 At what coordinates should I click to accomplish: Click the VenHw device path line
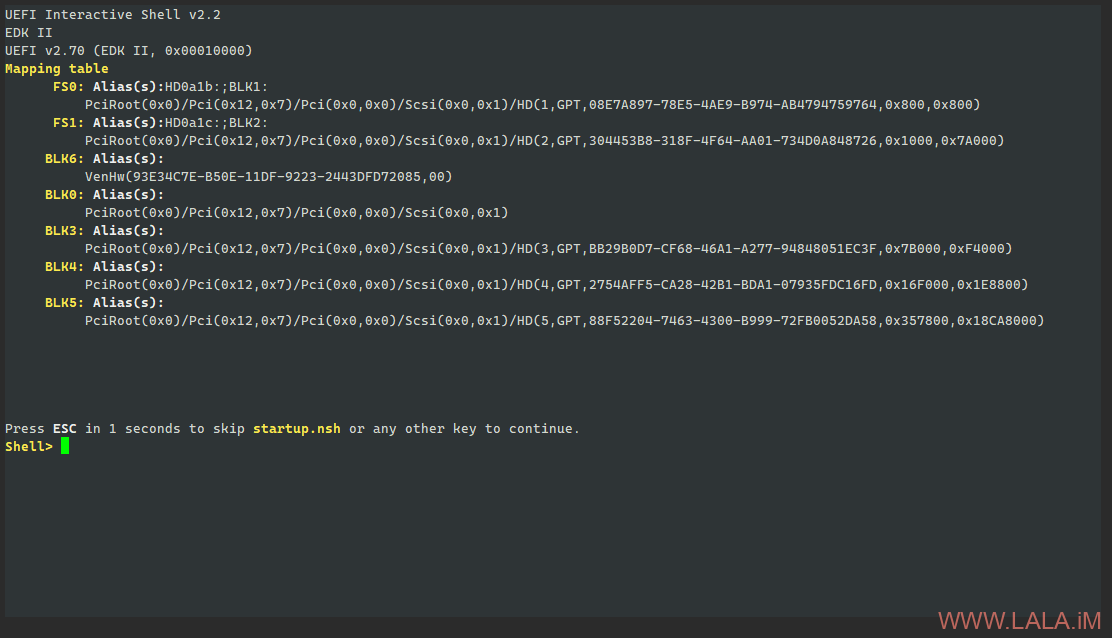268,177
